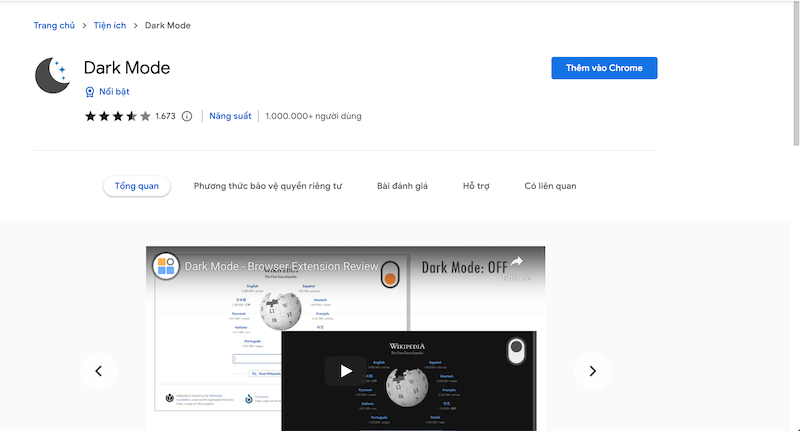Open the Tiện ích breadcrumb link
Viewport: 800px width, 431px height.
click(110, 26)
